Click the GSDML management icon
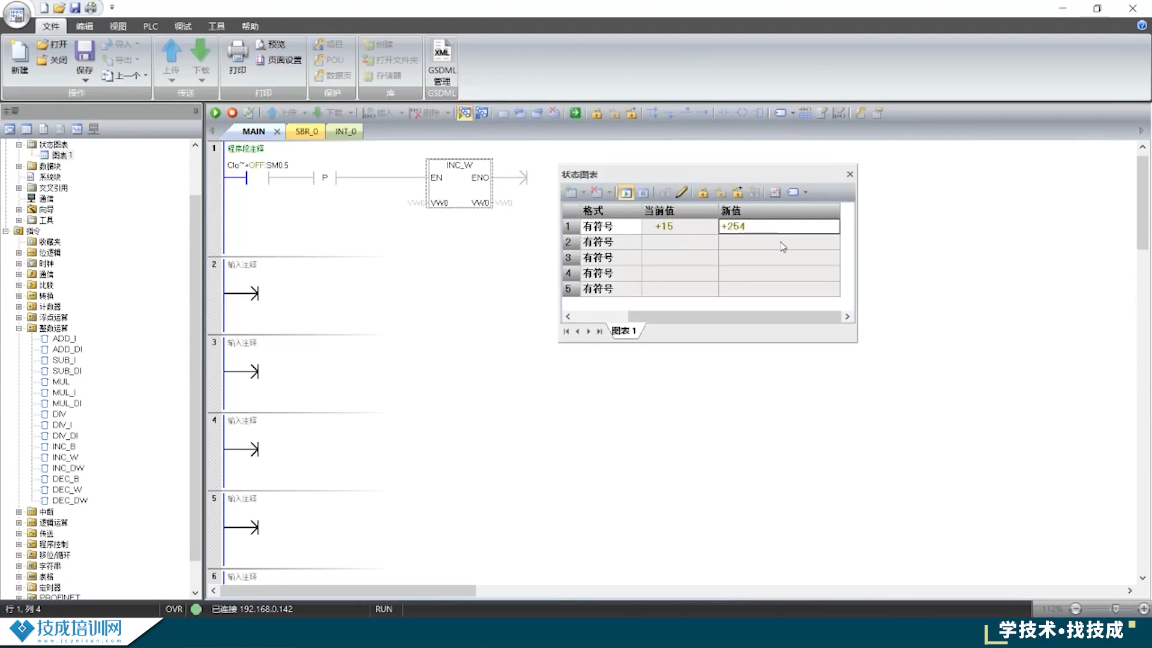 coord(441,62)
